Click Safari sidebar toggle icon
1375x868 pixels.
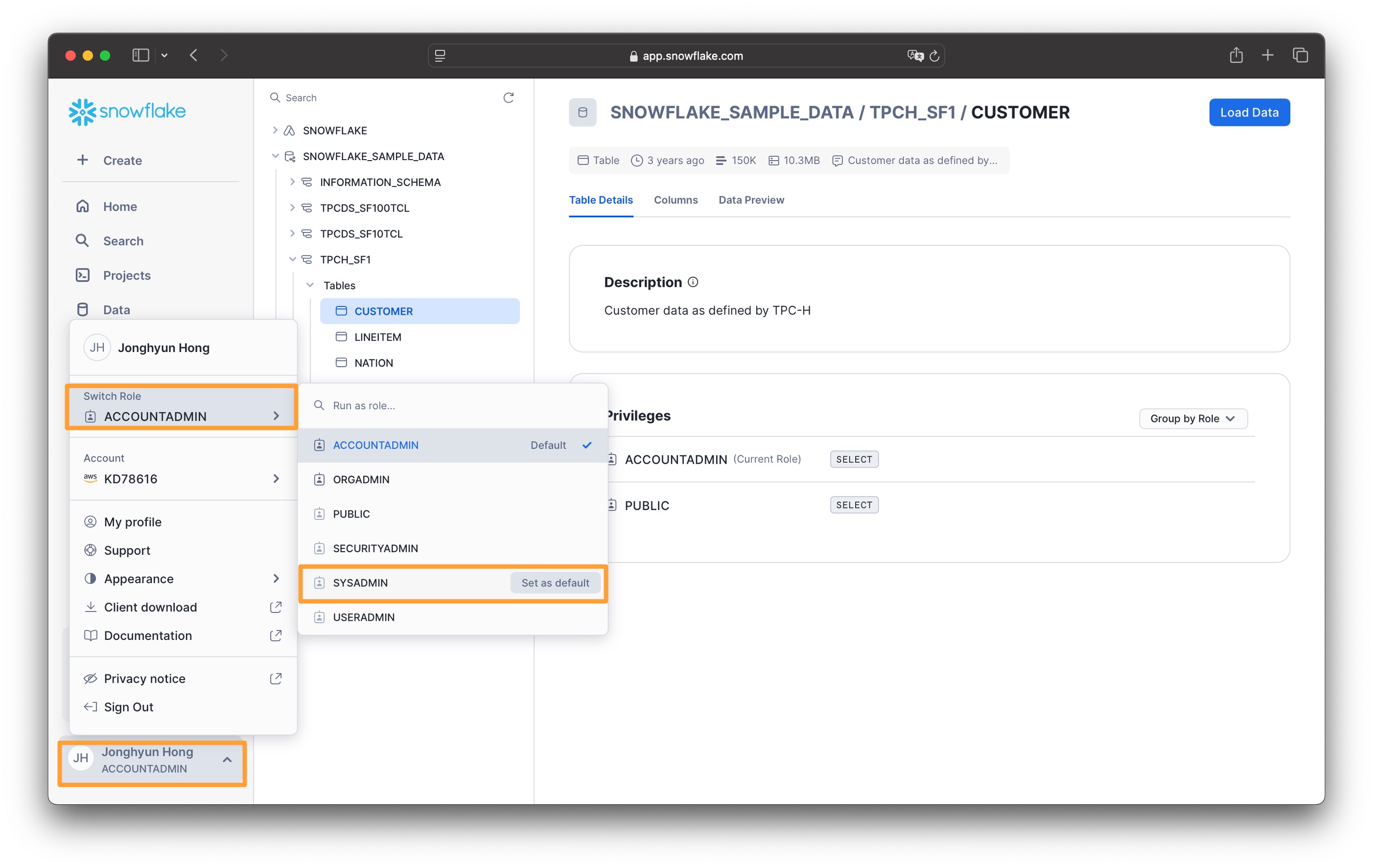point(140,55)
